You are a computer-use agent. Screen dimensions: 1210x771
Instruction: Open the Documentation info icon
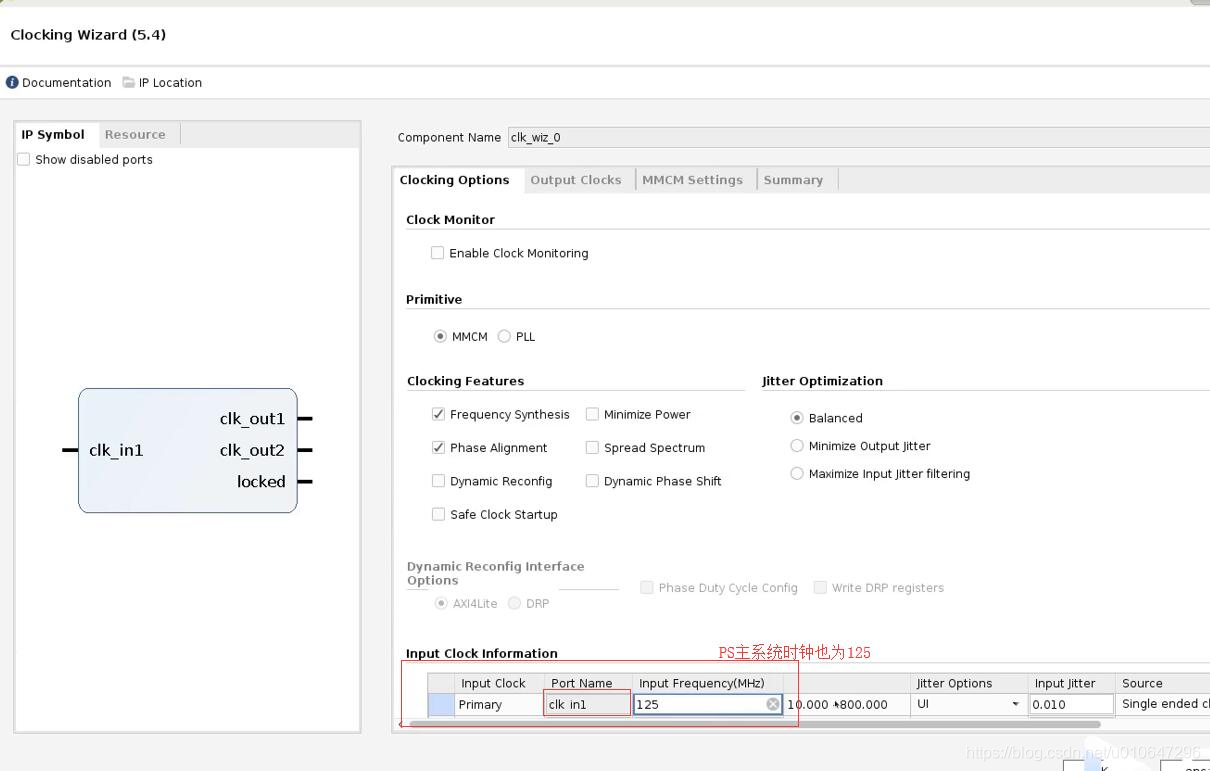[12, 82]
